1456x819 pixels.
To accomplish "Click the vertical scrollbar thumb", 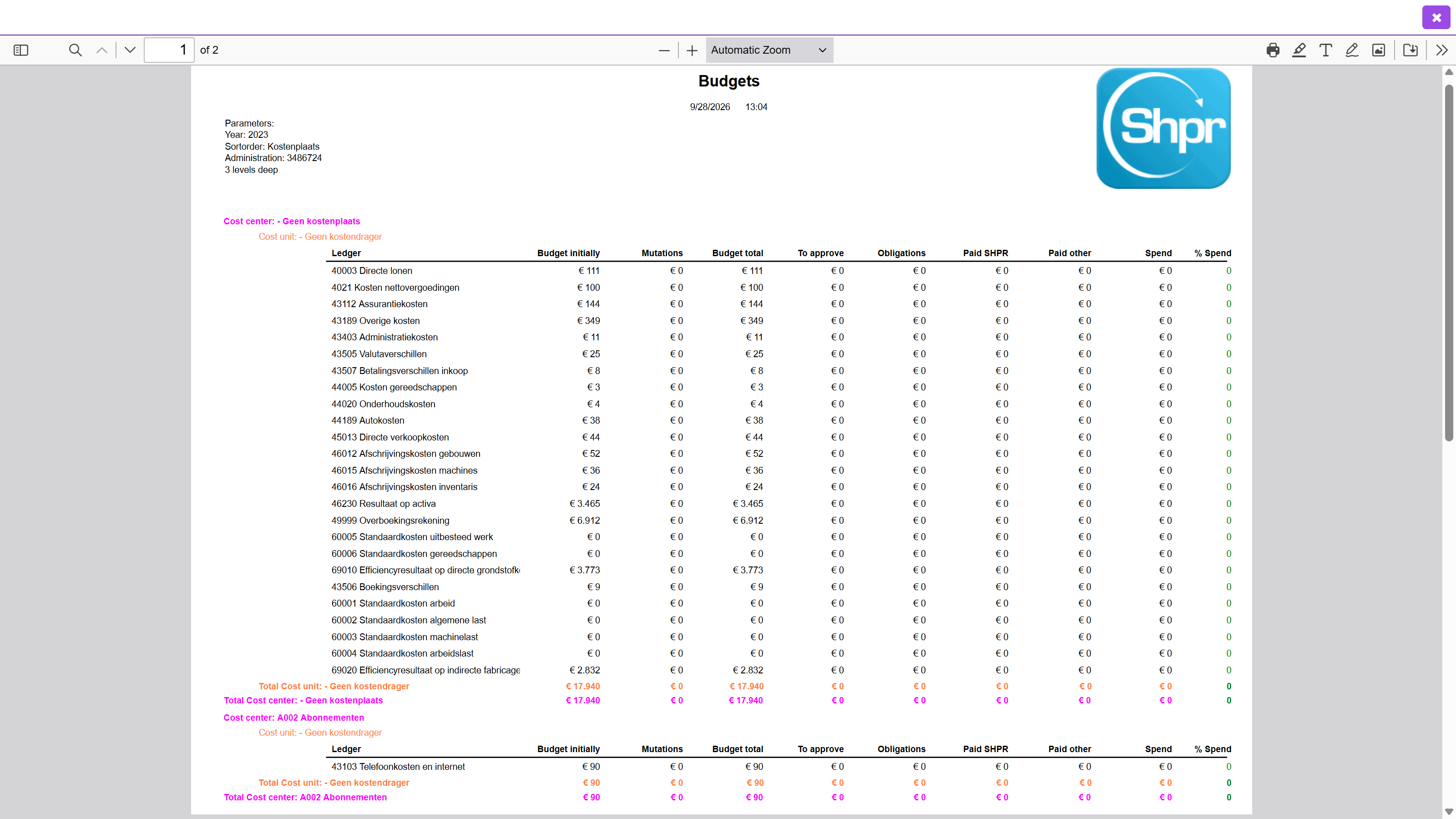I will click(x=1449, y=263).
